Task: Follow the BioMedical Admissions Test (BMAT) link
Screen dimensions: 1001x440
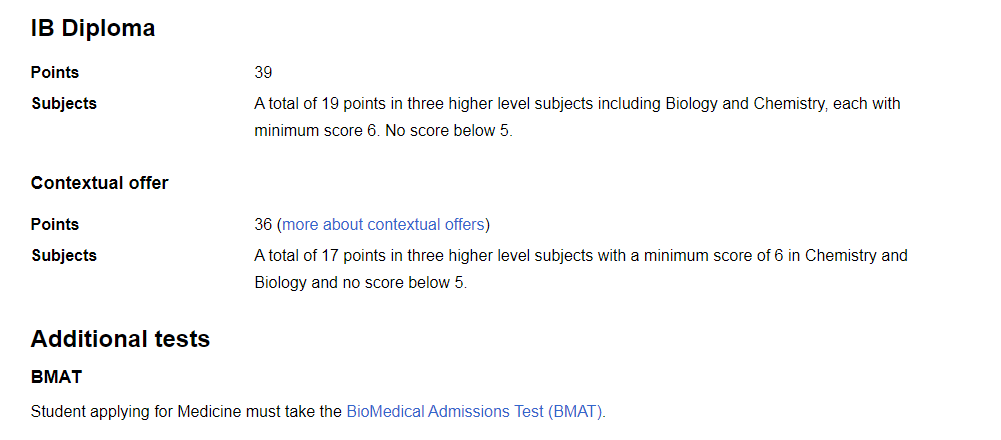Action: pos(474,412)
